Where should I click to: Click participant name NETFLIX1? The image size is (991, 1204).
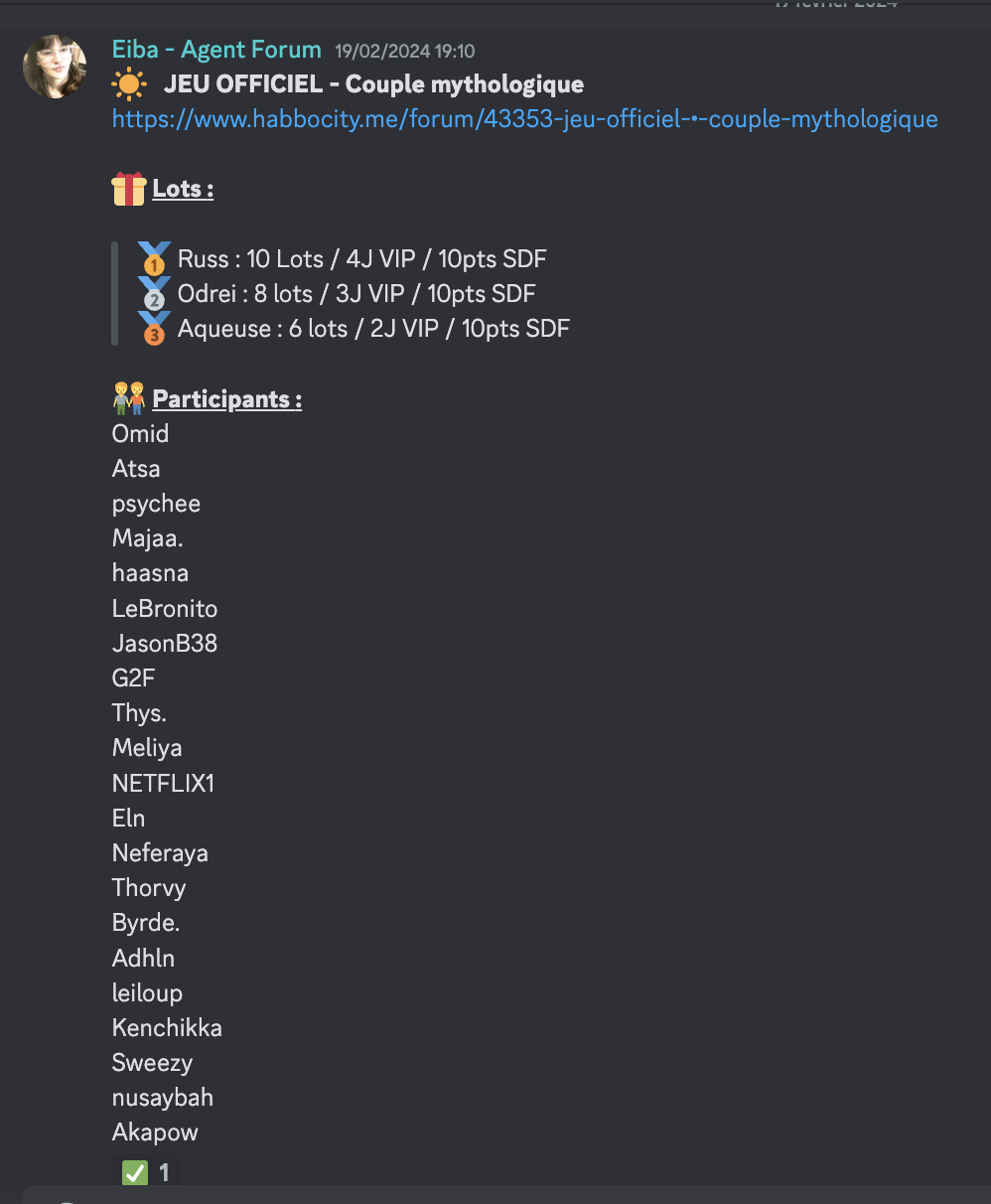point(163,784)
